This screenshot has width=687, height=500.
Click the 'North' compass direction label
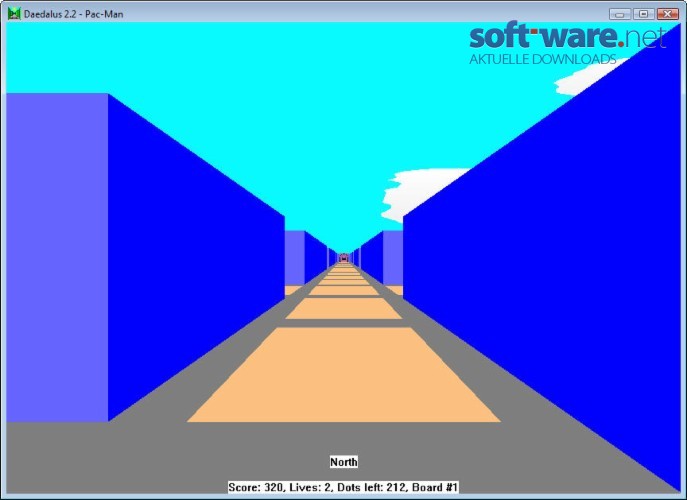click(344, 462)
